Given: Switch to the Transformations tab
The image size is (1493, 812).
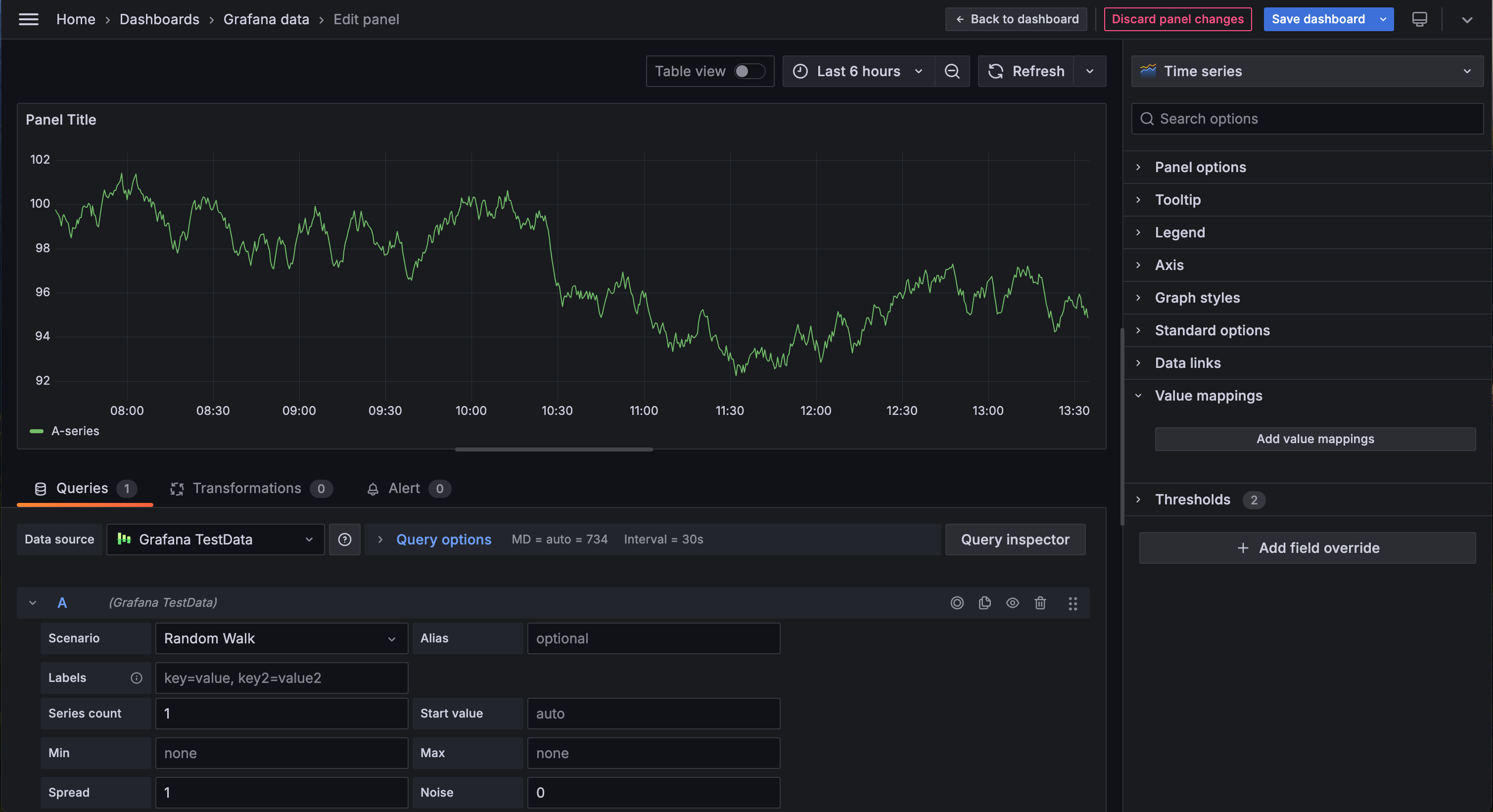Looking at the screenshot, I should tap(246, 488).
